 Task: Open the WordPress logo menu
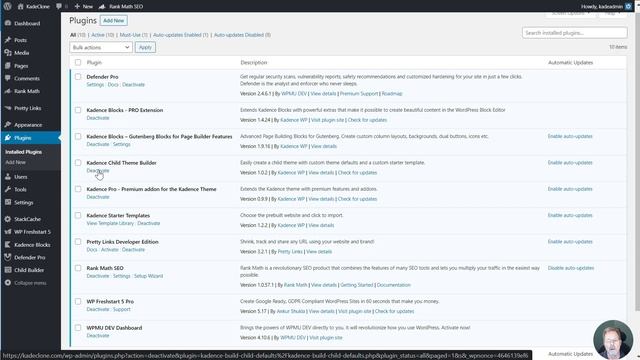pyautogui.click(x=7, y=6)
